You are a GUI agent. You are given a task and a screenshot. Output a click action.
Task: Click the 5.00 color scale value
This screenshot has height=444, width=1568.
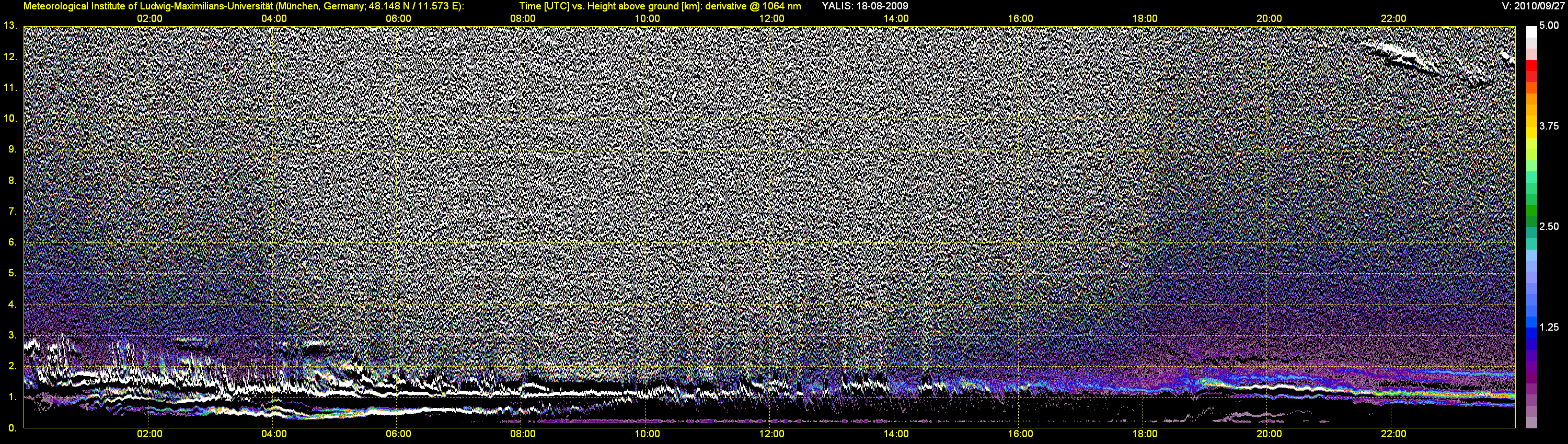tap(1549, 26)
